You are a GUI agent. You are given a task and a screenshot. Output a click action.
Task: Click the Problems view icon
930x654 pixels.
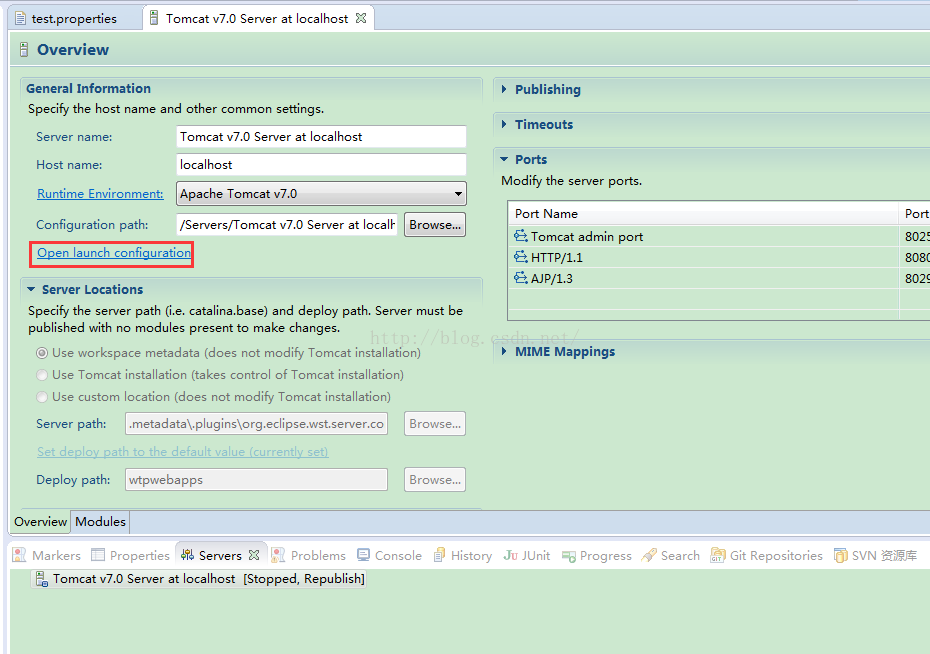click(x=278, y=555)
